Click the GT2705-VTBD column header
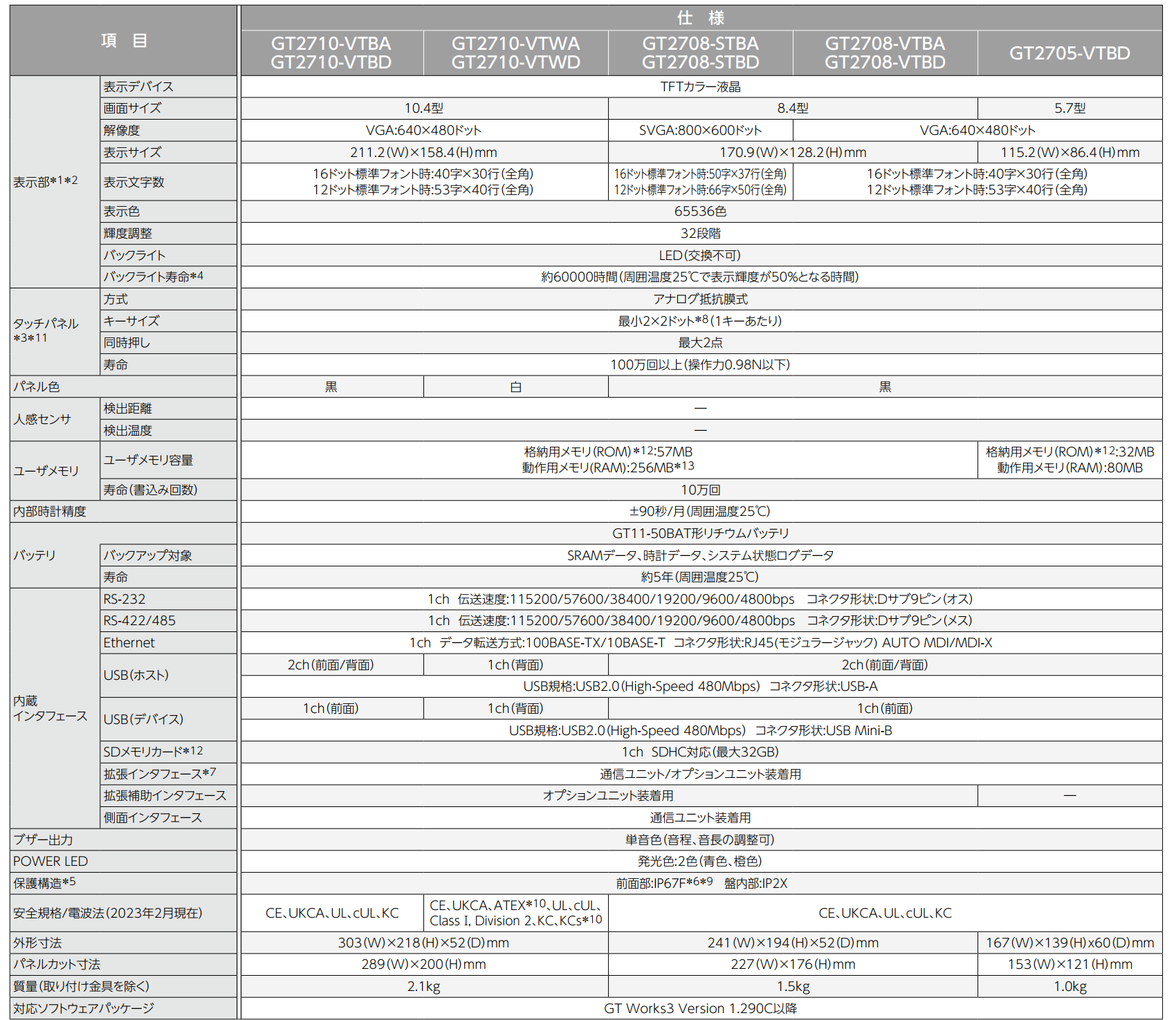This screenshot has height=1020, width=1176. [x=1069, y=53]
